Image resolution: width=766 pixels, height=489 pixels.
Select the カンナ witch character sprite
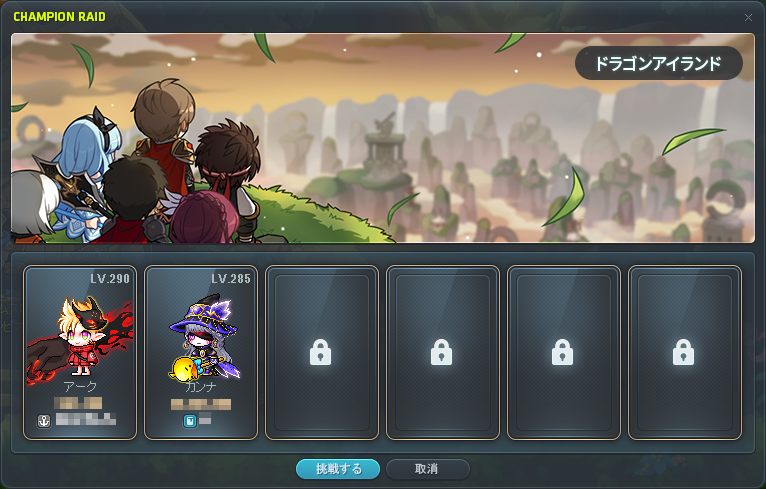(x=204, y=337)
